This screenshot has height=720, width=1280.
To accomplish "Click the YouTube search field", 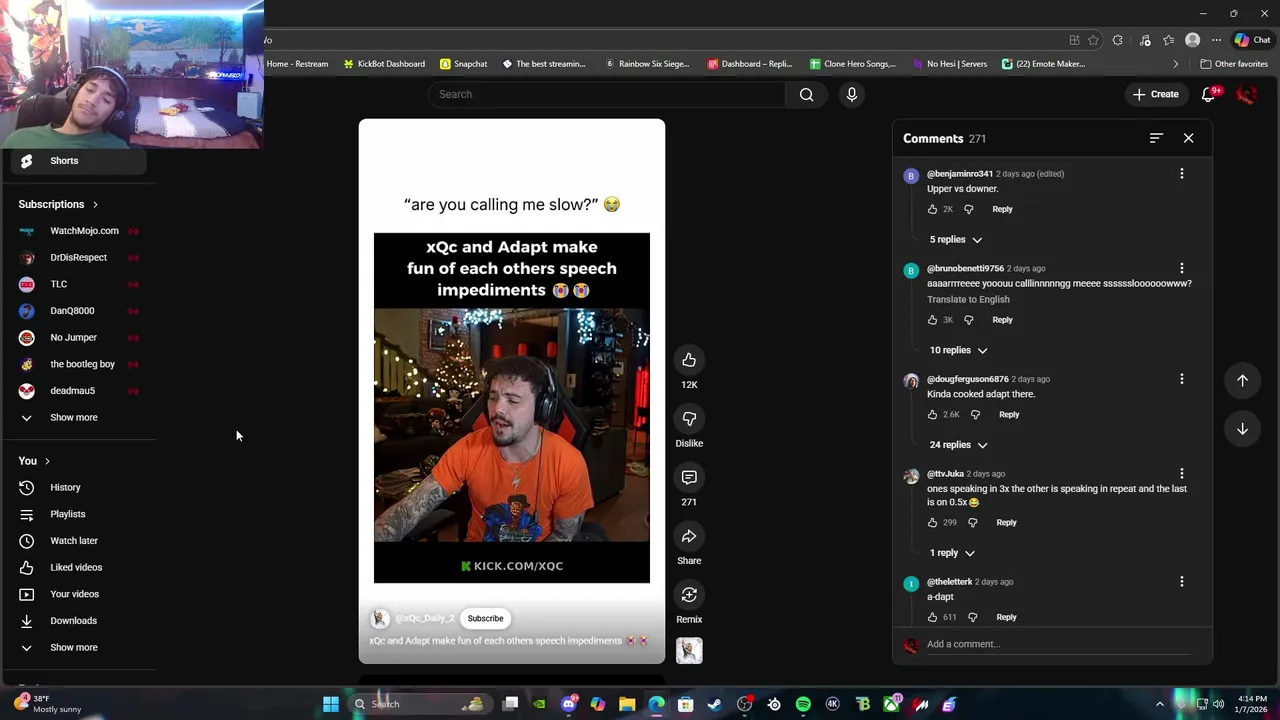I will click(x=607, y=94).
